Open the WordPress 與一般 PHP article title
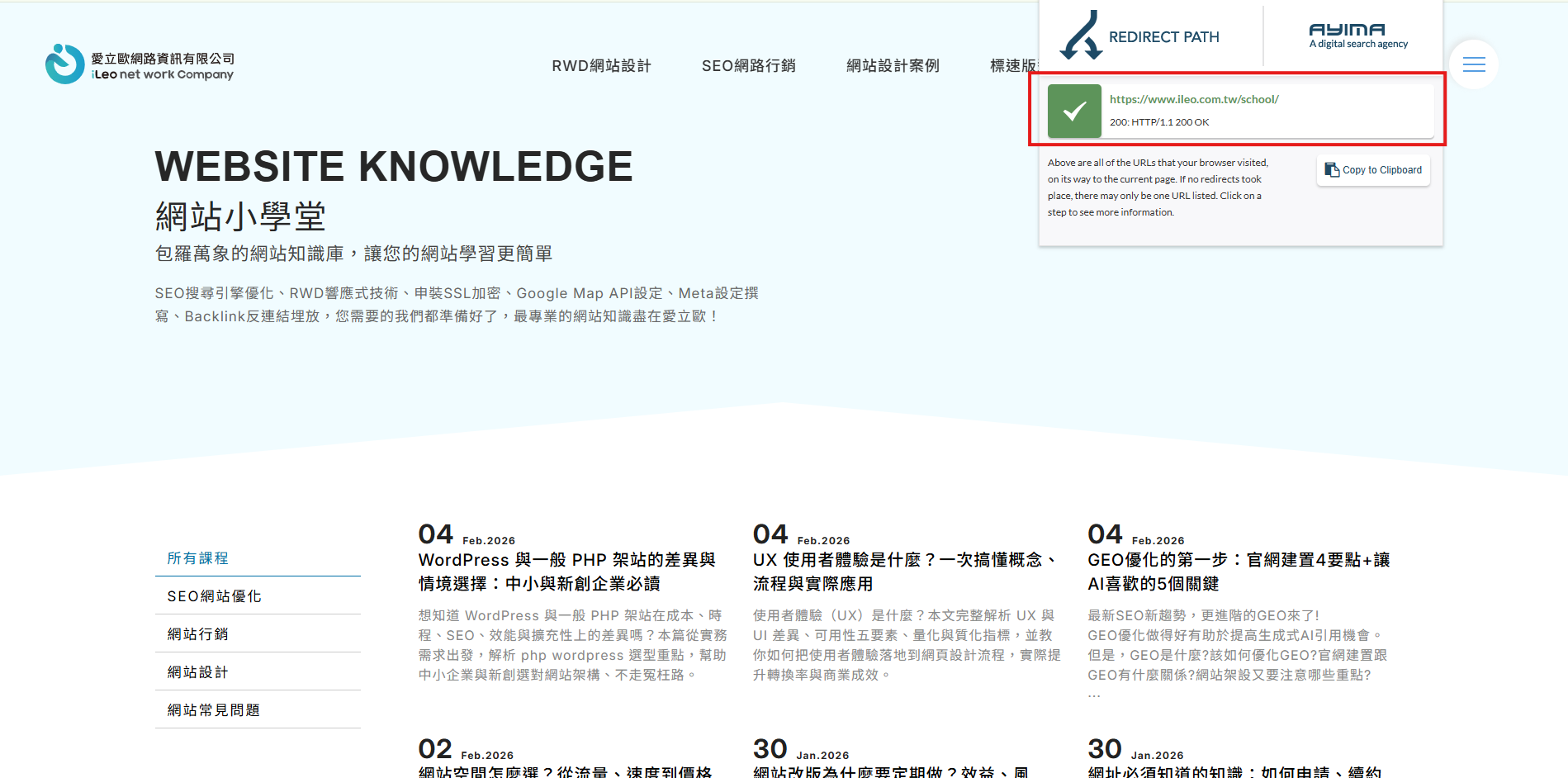This screenshot has width=1568, height=778. 566,572
